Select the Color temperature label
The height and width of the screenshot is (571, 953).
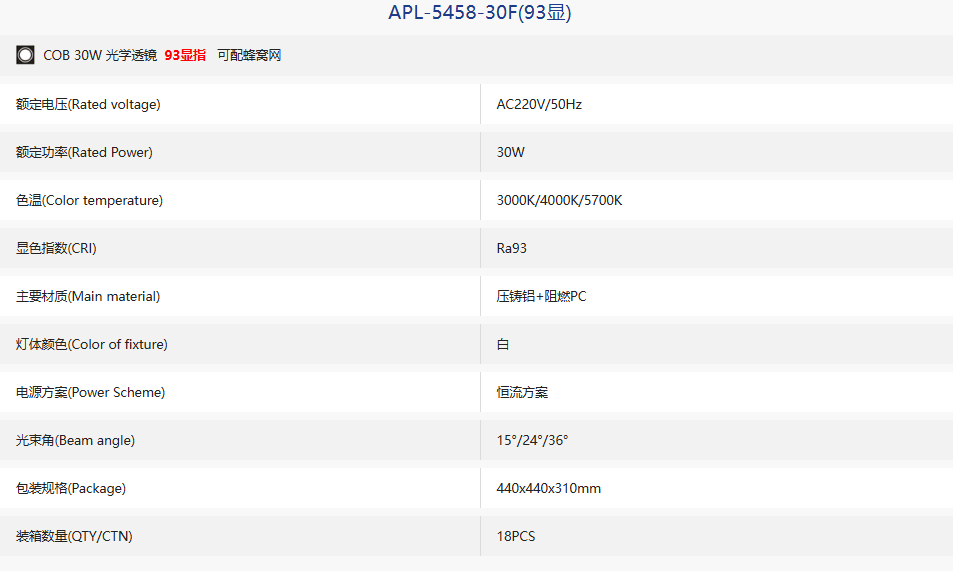click(89, 201)
